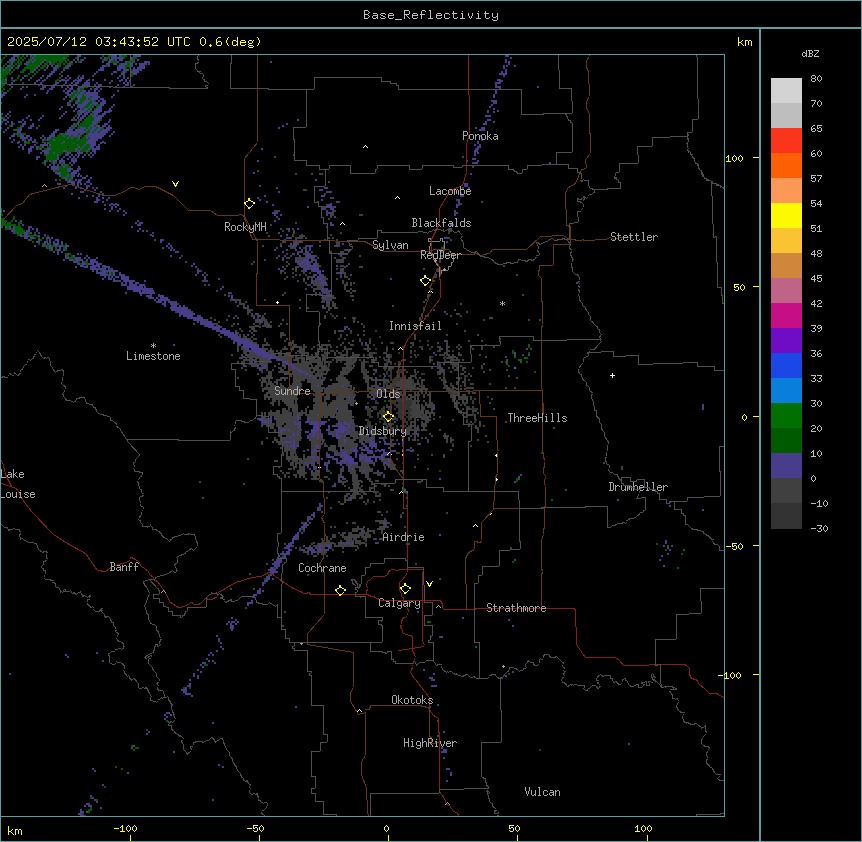The width and height of the screenshot is (862, 842).
Task: Click the white plus marker northwest of Drumheller
Action: point(612,375)
